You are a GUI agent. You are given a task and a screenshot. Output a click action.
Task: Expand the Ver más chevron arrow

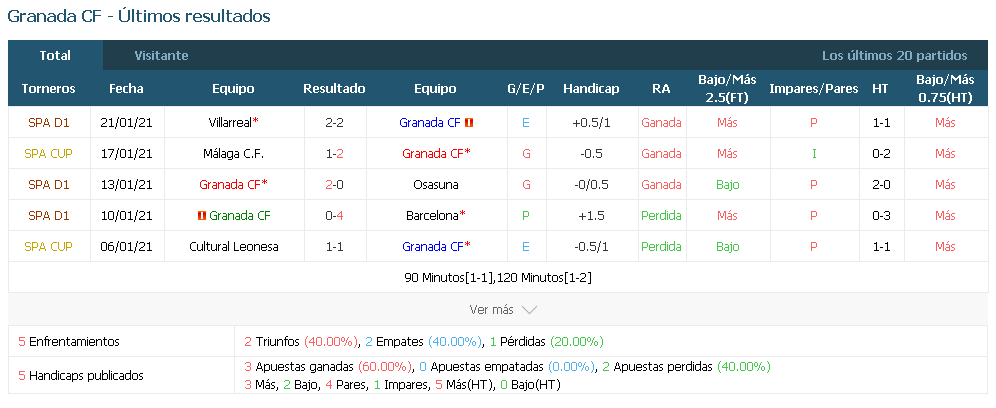pos(529,310)
